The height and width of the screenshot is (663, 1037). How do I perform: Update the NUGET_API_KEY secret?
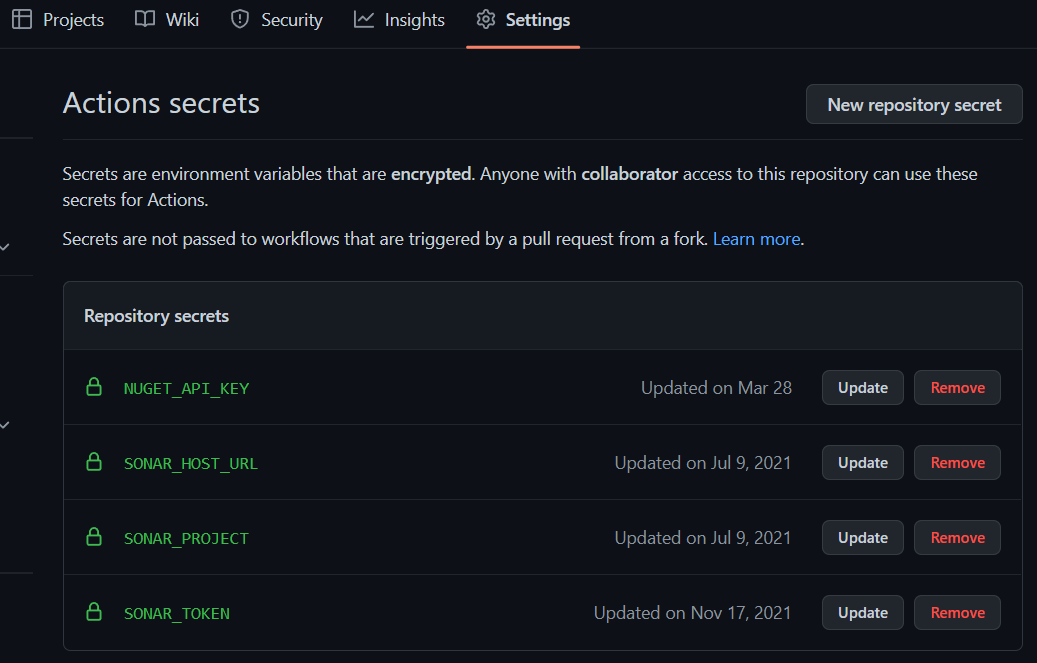[862, 388]
